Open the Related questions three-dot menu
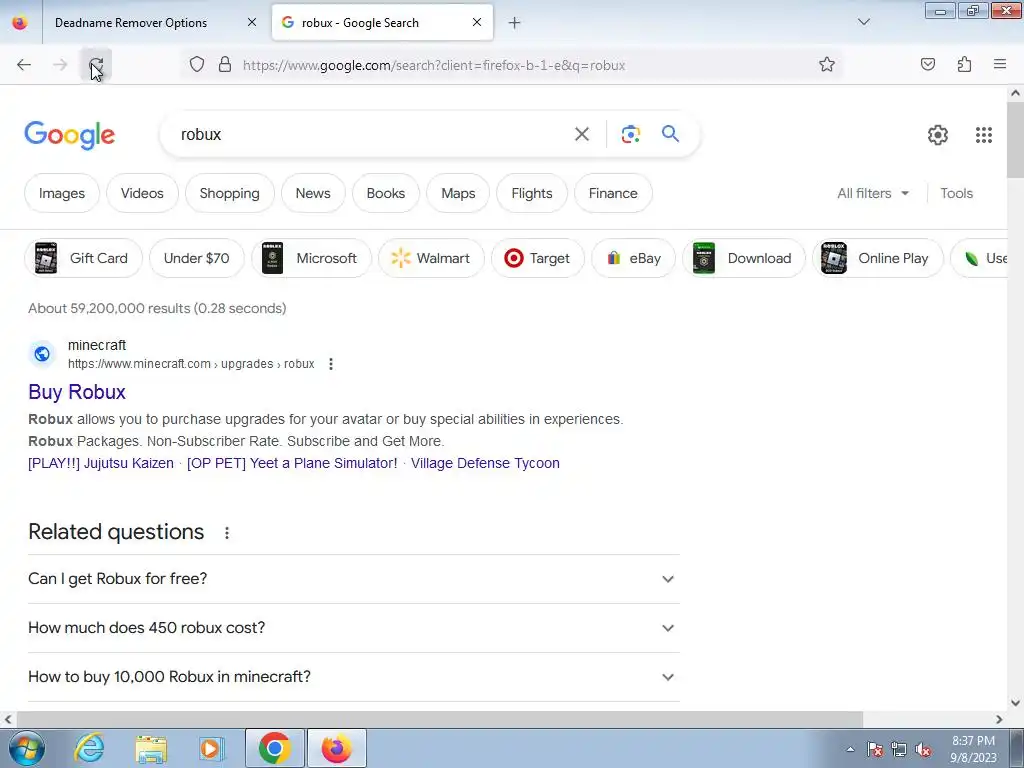Viewport: 1024px width, 768px height. [227, 533]
